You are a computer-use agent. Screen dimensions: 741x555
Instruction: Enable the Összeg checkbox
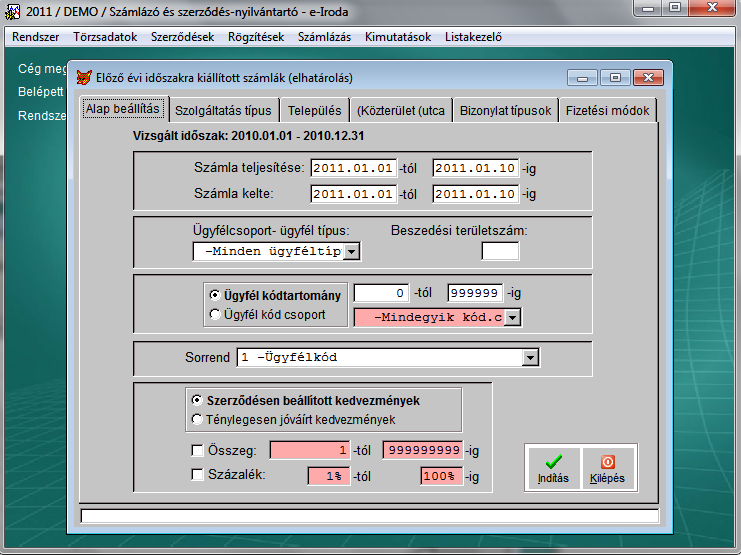pos(195,451)
